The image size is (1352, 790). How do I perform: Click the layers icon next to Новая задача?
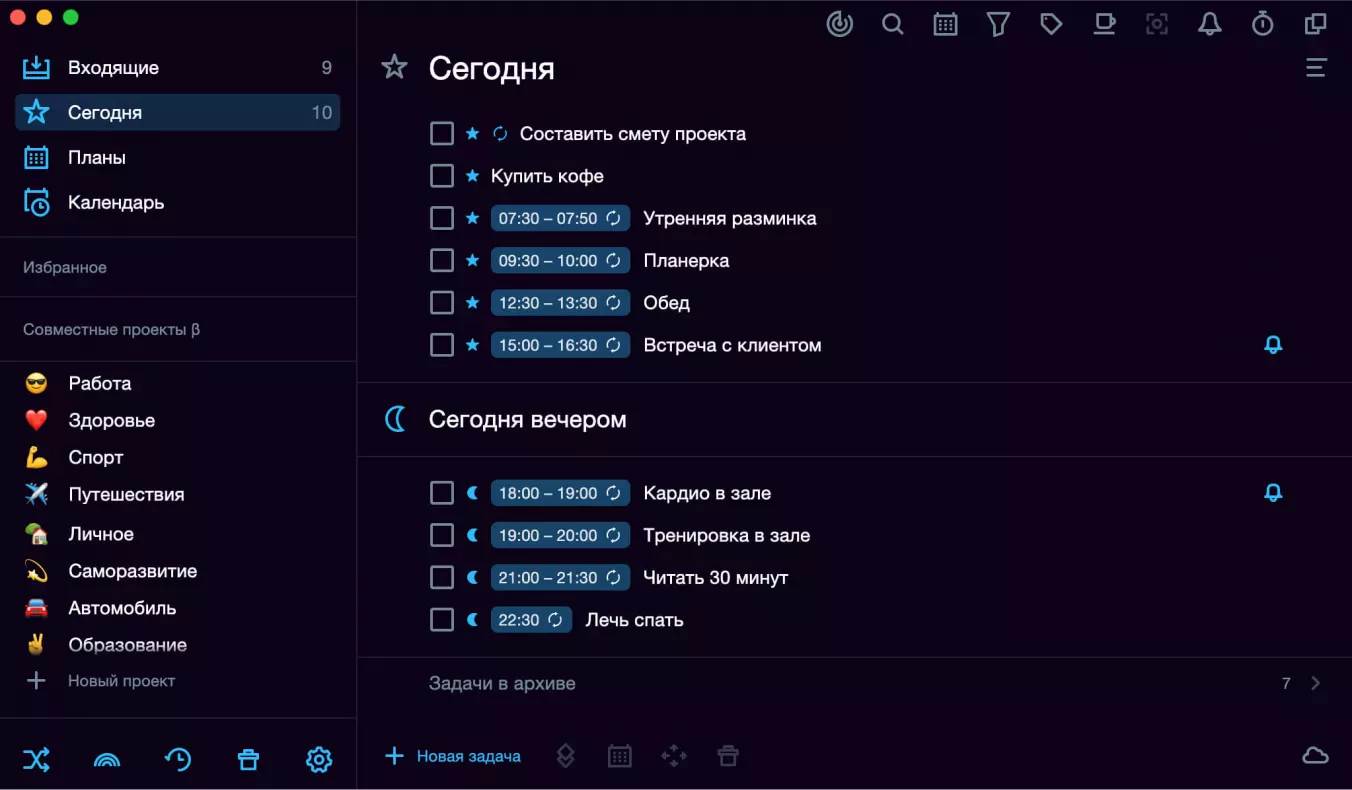click(x=565, y=756)
